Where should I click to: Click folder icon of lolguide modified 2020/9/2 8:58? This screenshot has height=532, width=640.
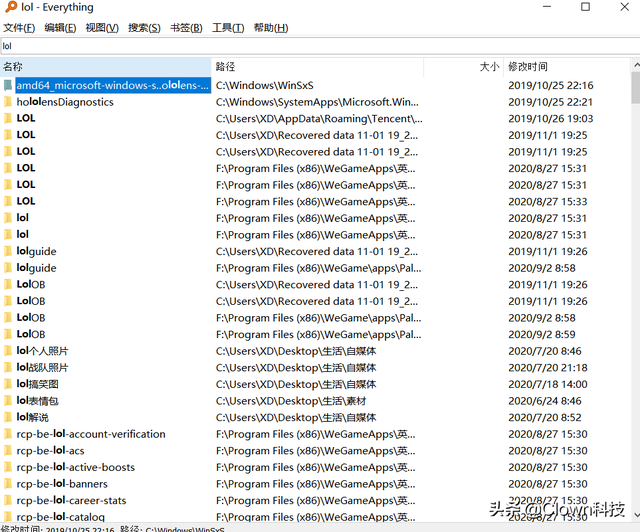coord(8,268)
